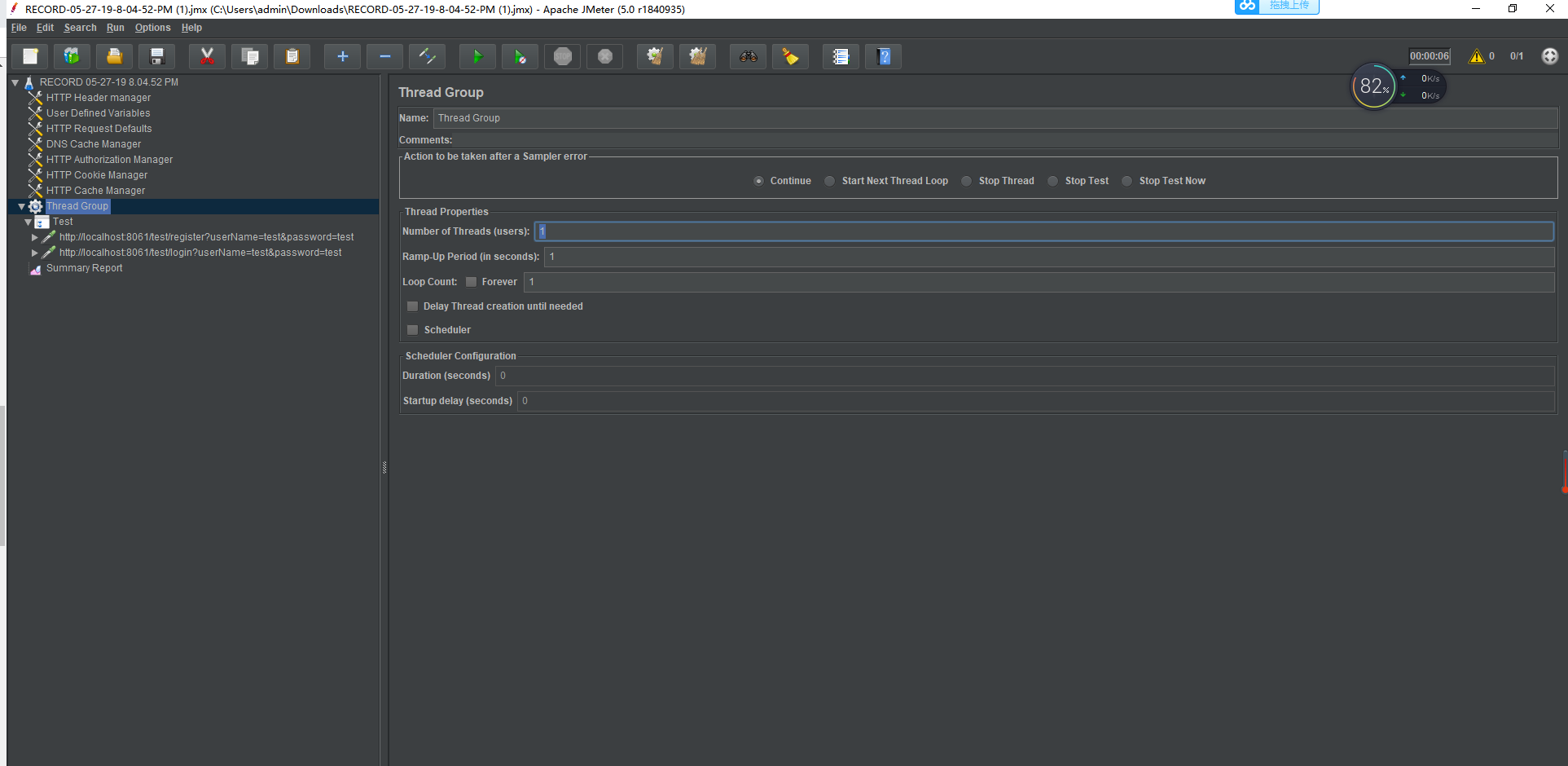Expand the register request tree node

click(x=34, y=237)
